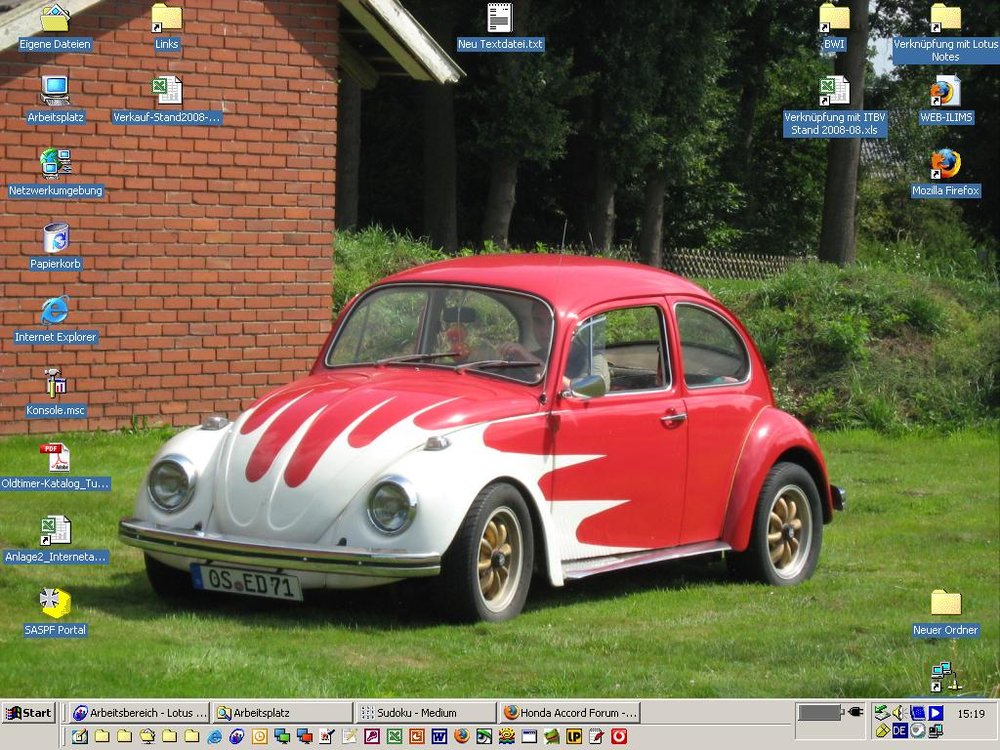Open the Netzwerkumgebung desktop icon

56,163
